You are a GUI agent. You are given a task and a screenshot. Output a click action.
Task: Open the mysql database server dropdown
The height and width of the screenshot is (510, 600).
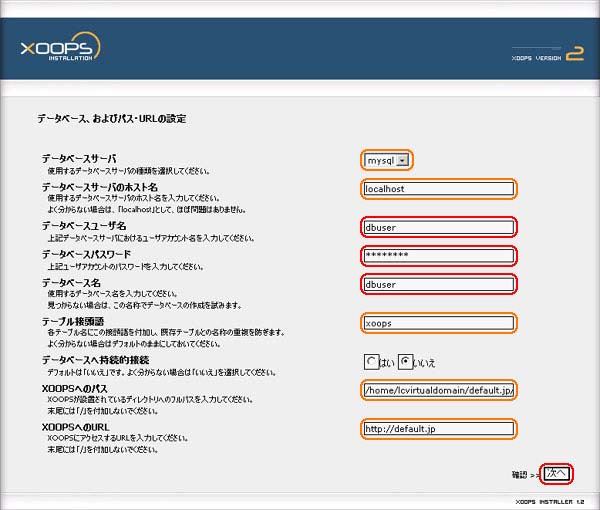point(386,160)
